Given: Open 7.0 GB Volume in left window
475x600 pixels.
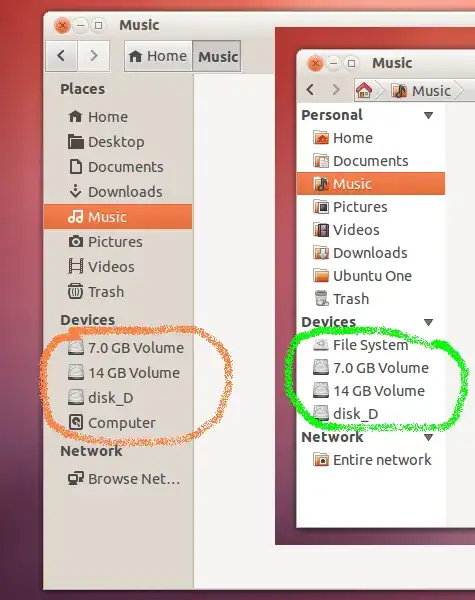Looking at the screenshot, I should [x=118, y=348].
